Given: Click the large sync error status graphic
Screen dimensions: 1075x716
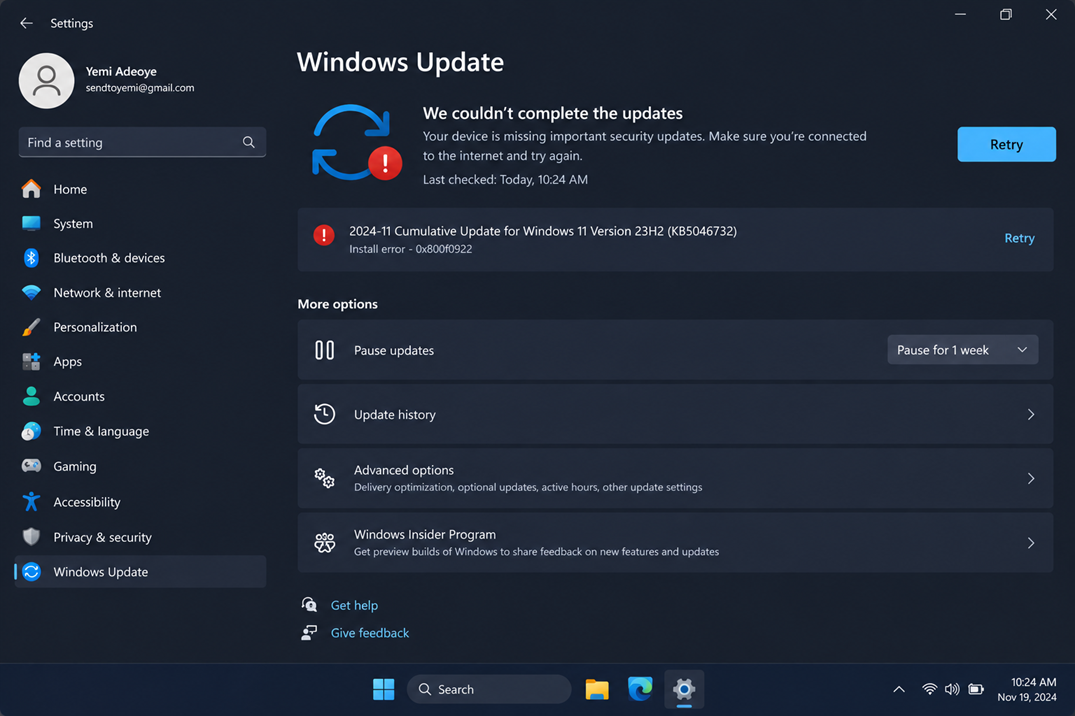Looking at the screenshot, I should pyautogui.click(x=357, y=143).
